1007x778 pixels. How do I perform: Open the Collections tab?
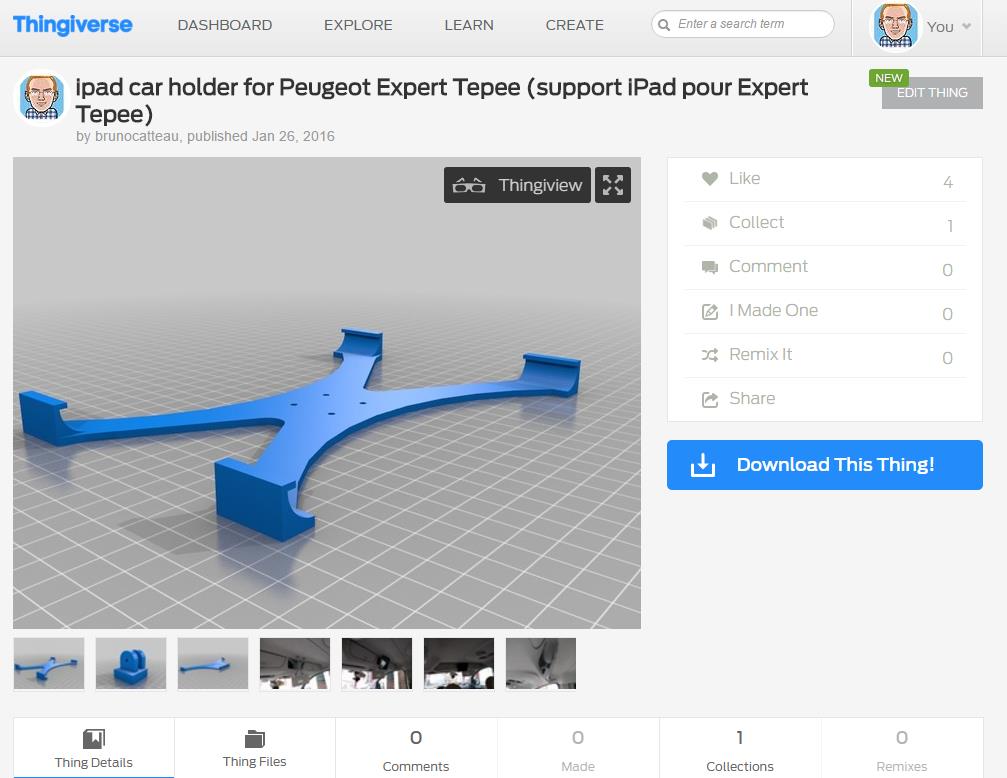[x=740, y=748]
